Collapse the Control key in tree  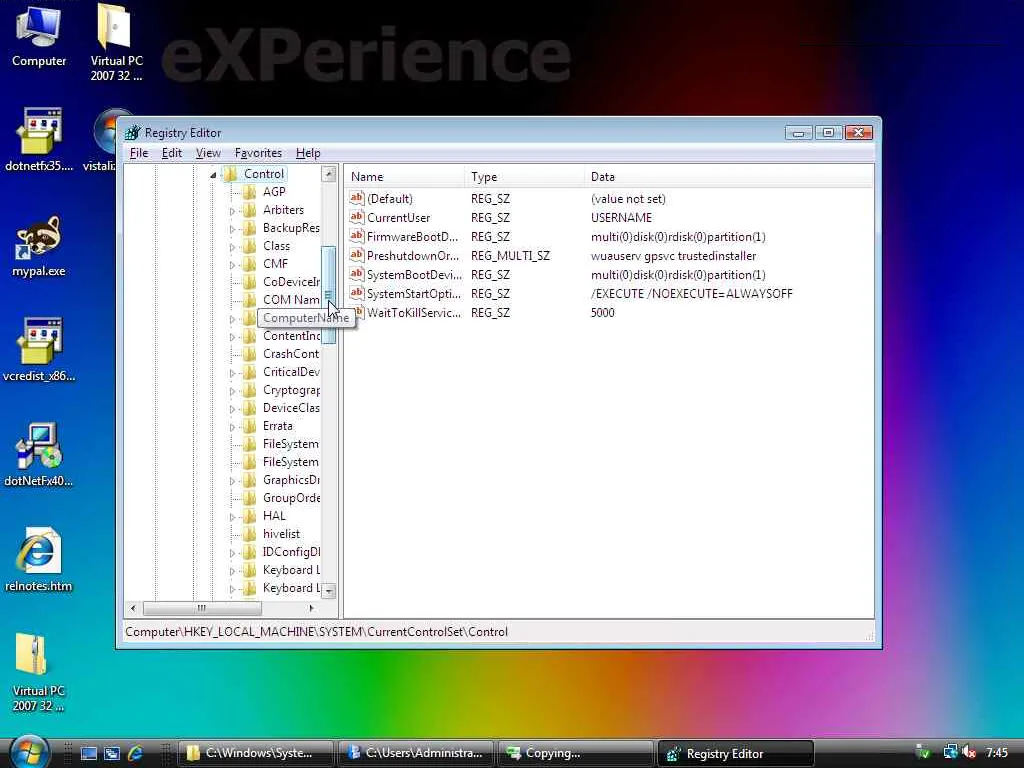(x=213, y=174)
